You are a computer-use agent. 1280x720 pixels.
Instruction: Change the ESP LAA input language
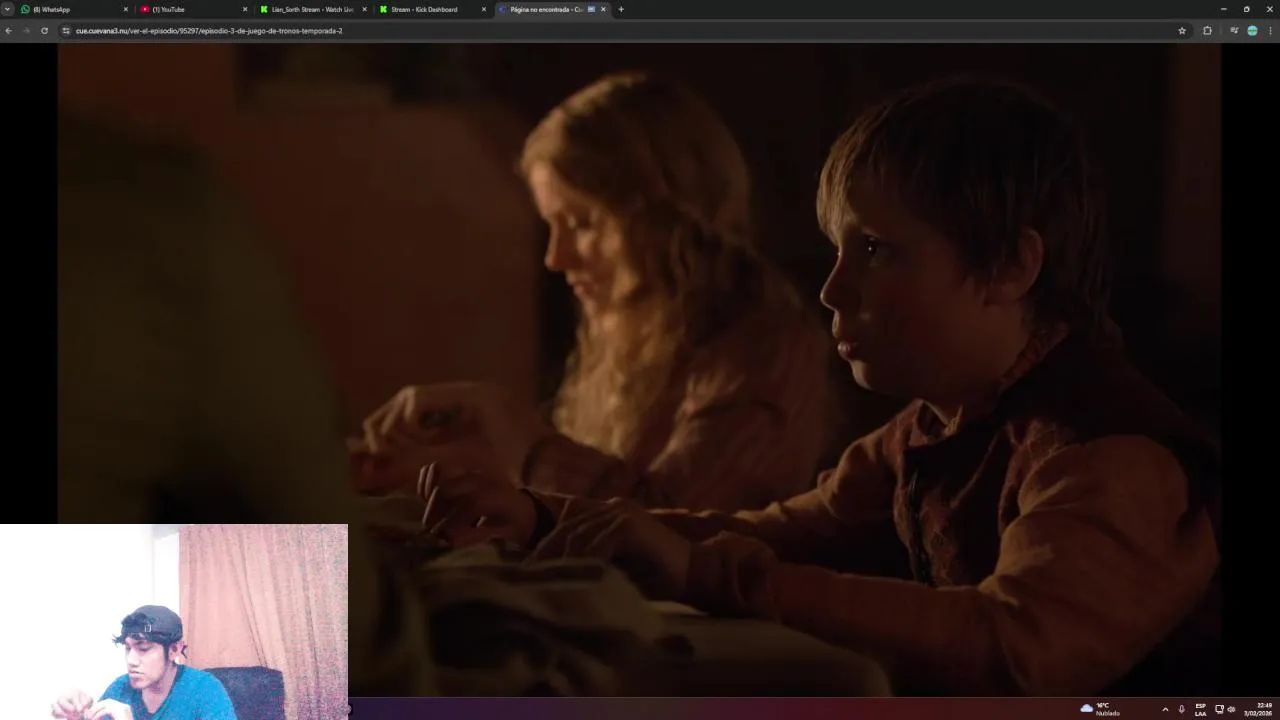1201,709
